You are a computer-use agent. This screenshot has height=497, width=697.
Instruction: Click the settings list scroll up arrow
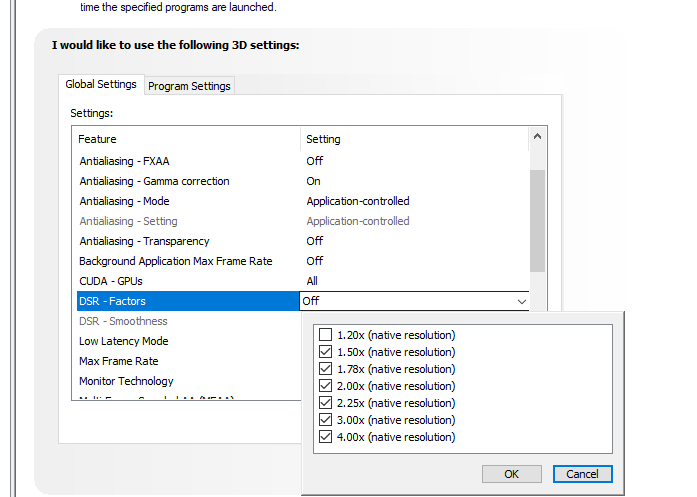[x=537, y=138]
